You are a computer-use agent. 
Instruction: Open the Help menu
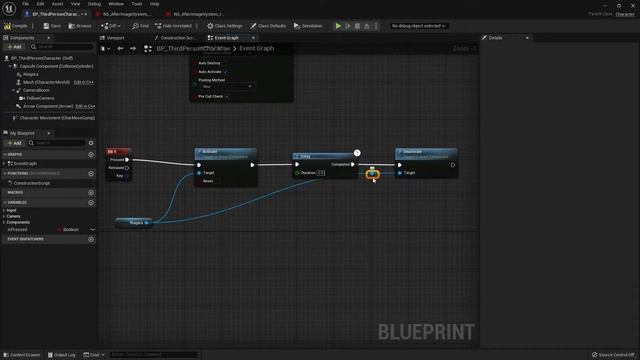point(154,4)
